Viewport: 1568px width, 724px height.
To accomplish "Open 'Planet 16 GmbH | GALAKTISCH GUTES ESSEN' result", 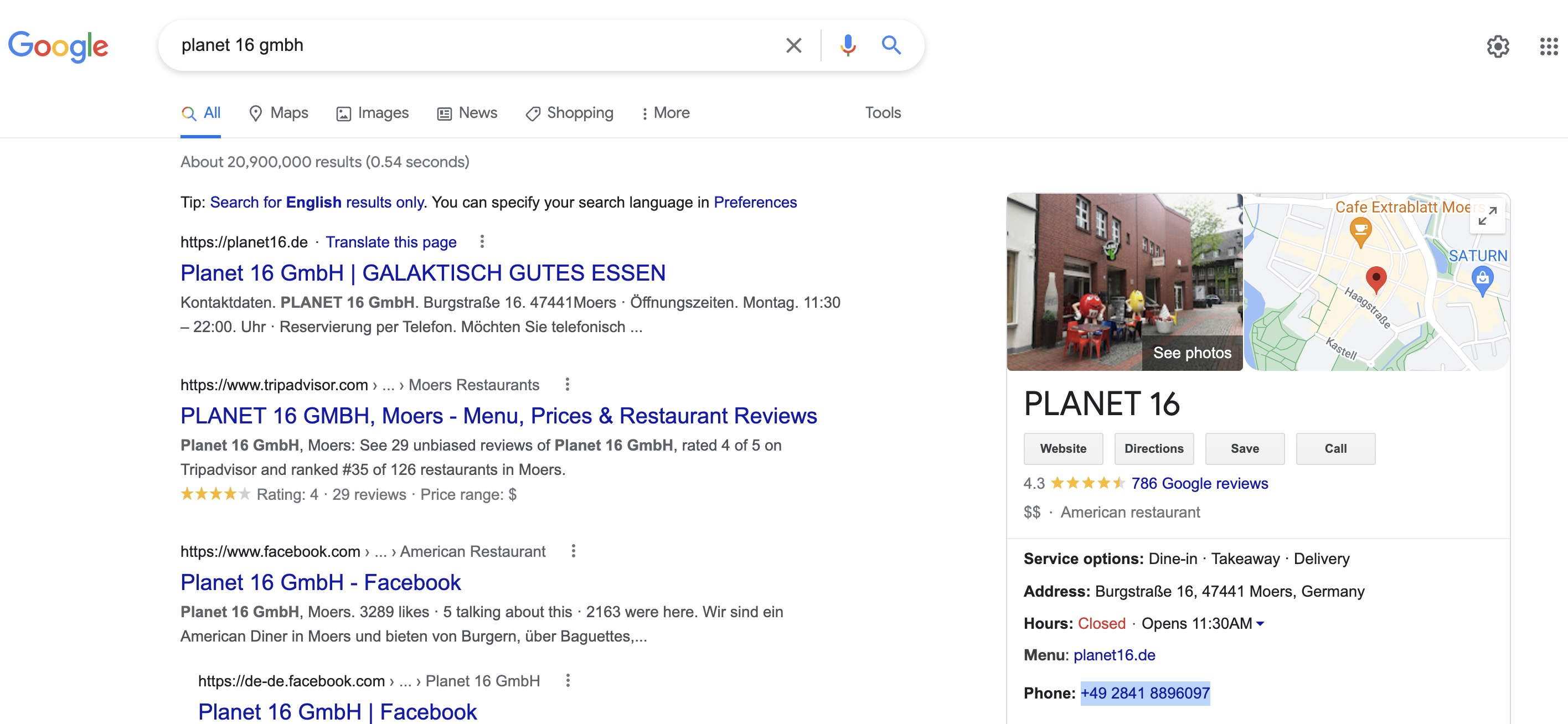I will click(423, 272).
